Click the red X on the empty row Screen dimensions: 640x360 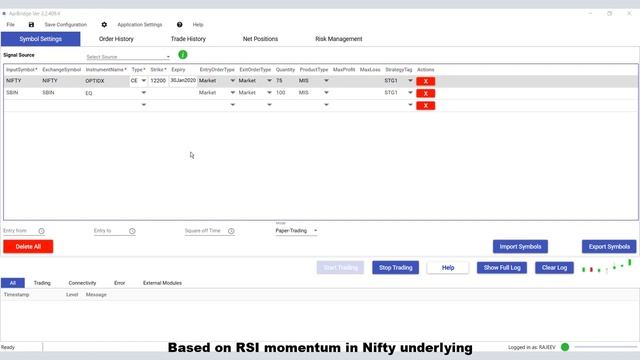point(425,106)
